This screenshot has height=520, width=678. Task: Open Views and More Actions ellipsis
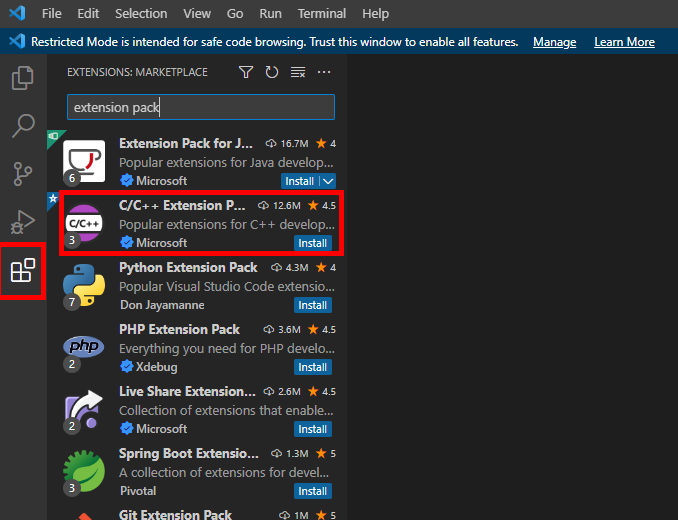point(324,72)
